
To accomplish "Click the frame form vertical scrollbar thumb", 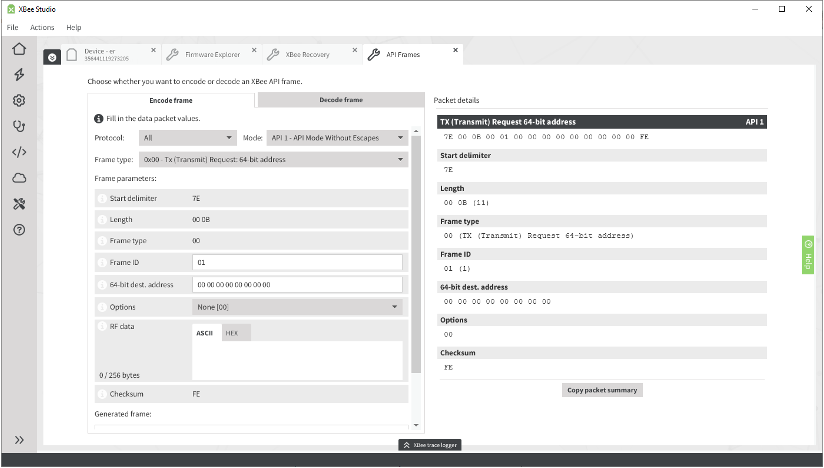I will pos(416,254).
